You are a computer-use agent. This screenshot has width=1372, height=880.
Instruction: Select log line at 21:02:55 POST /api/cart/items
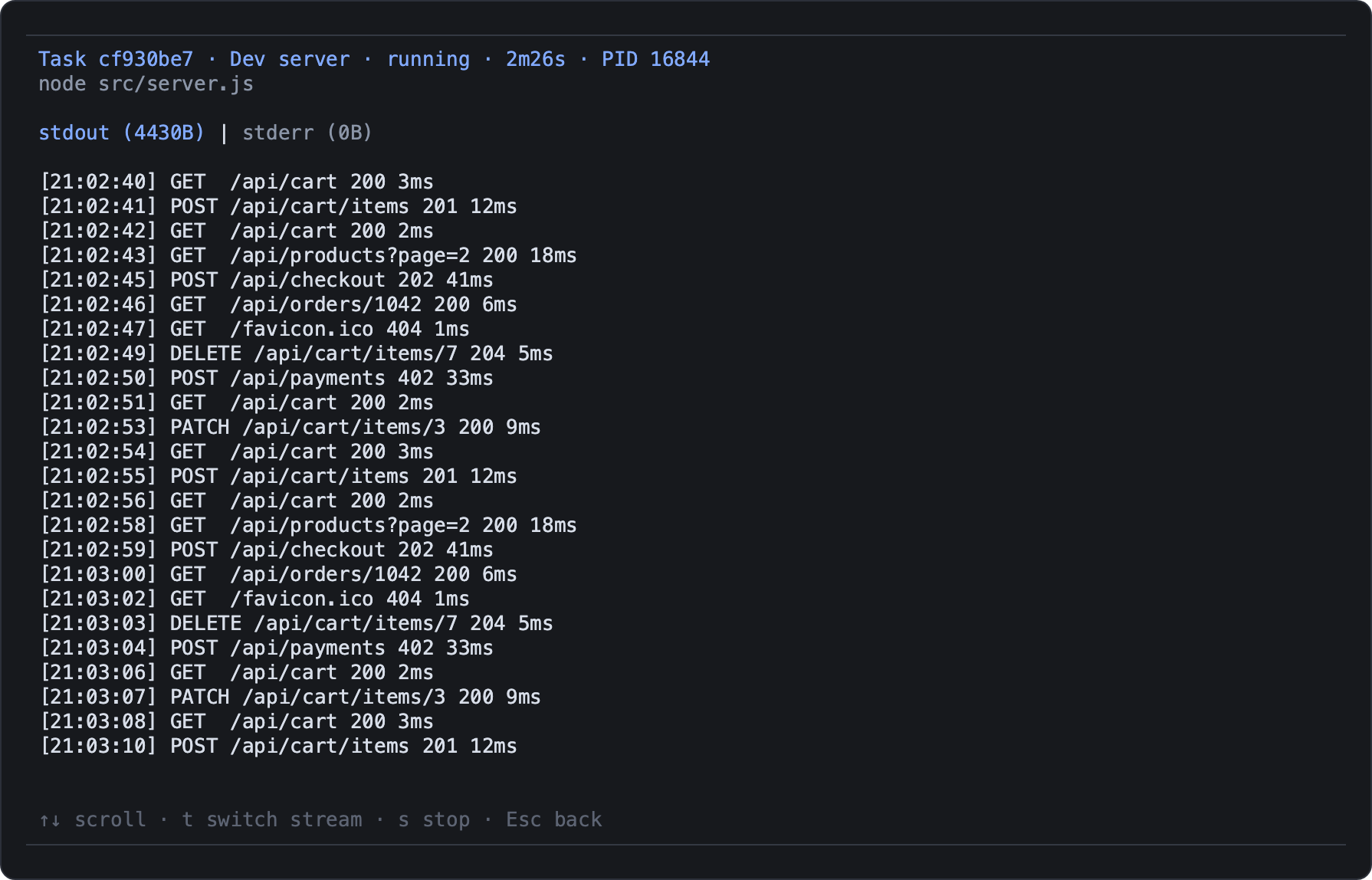(x=278, y=476)
